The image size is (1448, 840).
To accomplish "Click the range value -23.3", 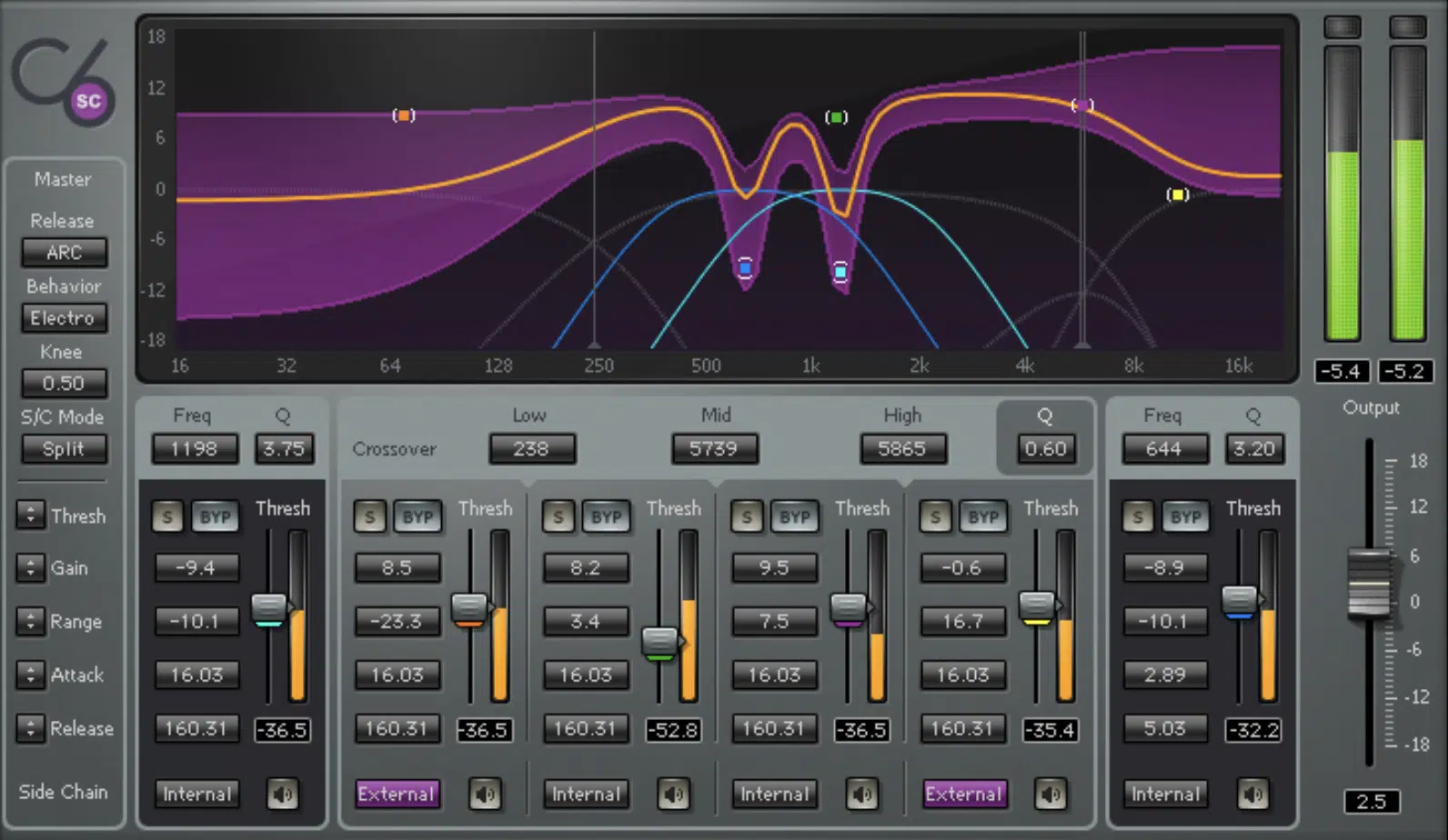I will click(397, 622).
